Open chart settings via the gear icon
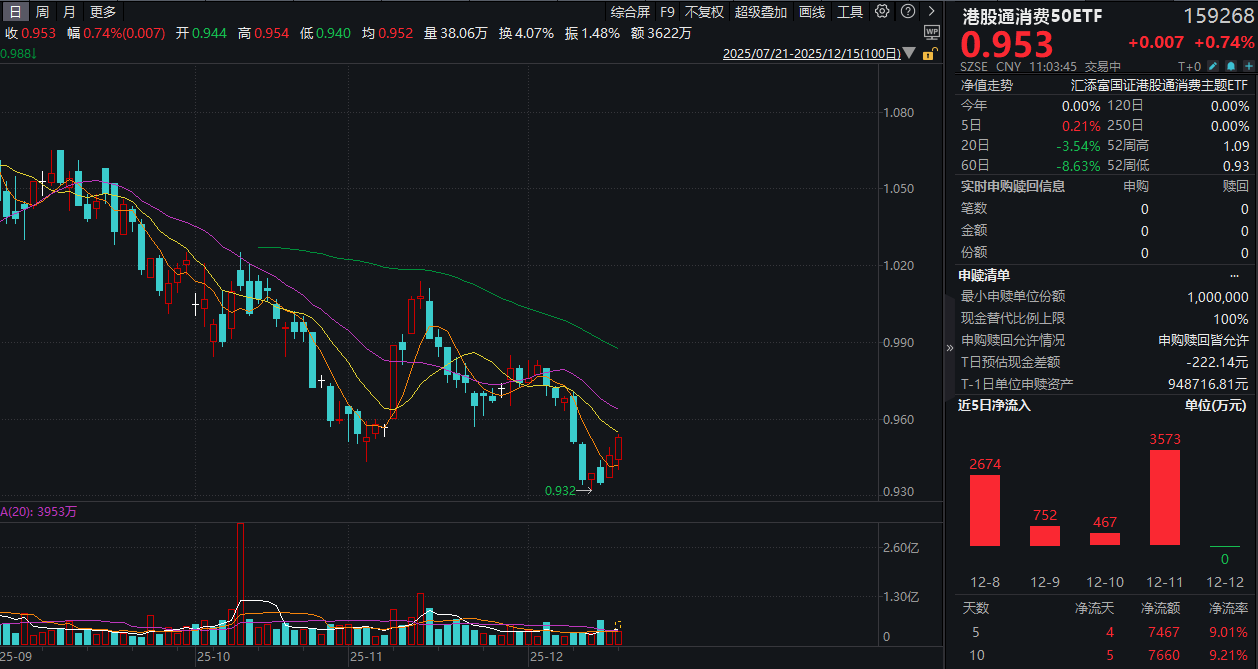Image resolution: width=1258 pixels, height=669 pixels. pyautogui.click(x=882, y=12)
